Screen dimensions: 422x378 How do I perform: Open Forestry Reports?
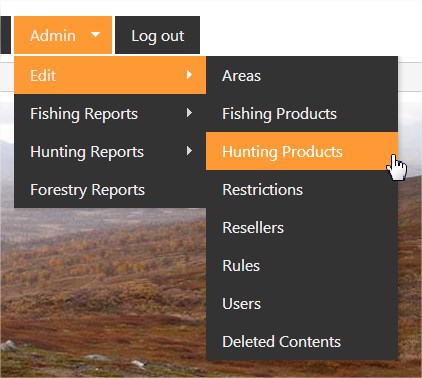(110, 189)
